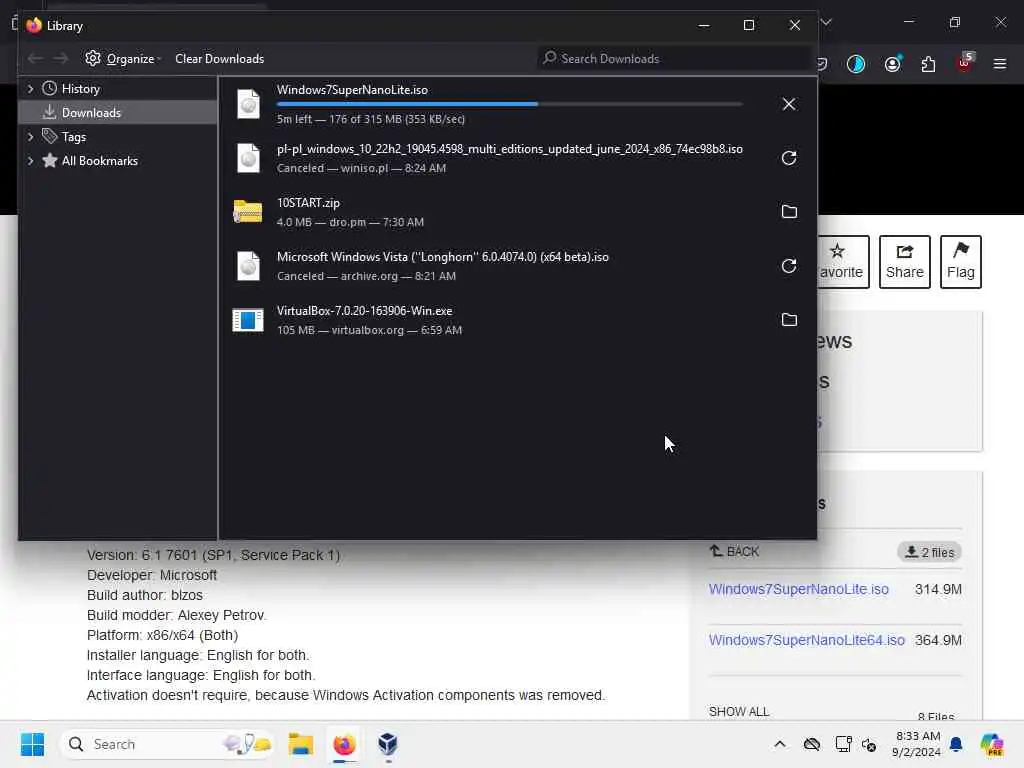Open the Windows7SuperNanoLite.iso link
This screenshot has height=768, width=1024.
point(799,589)
